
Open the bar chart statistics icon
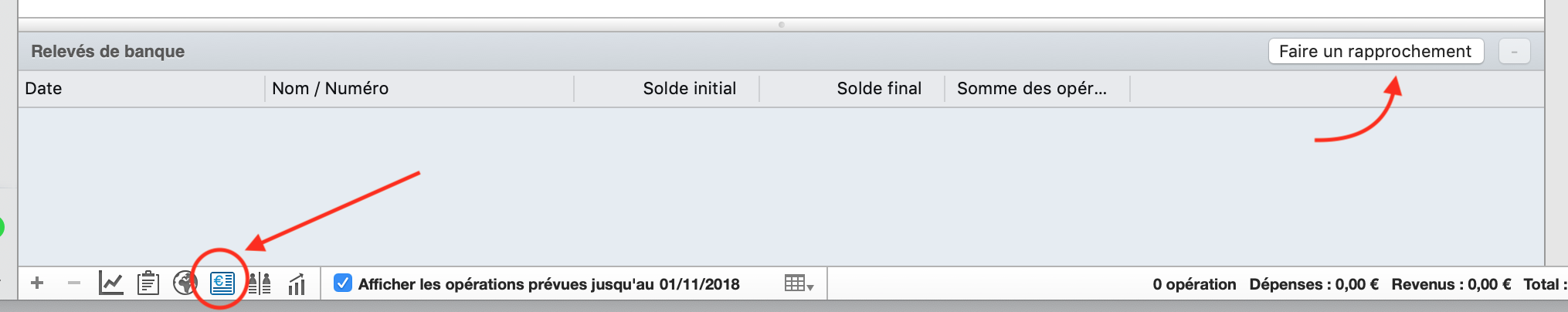pyautogui.click(x=297, y=284)
